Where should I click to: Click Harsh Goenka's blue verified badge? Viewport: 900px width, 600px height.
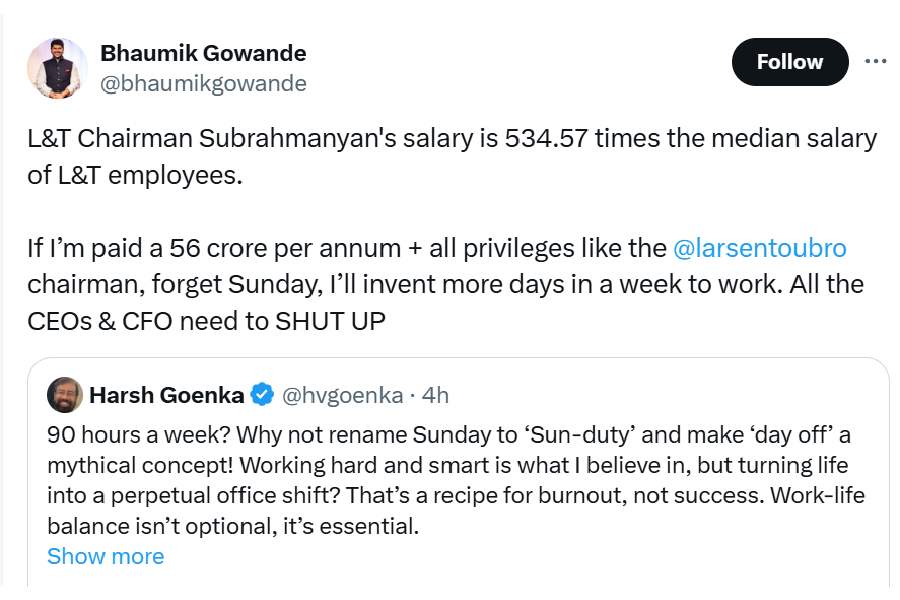(x=262, y=395)
